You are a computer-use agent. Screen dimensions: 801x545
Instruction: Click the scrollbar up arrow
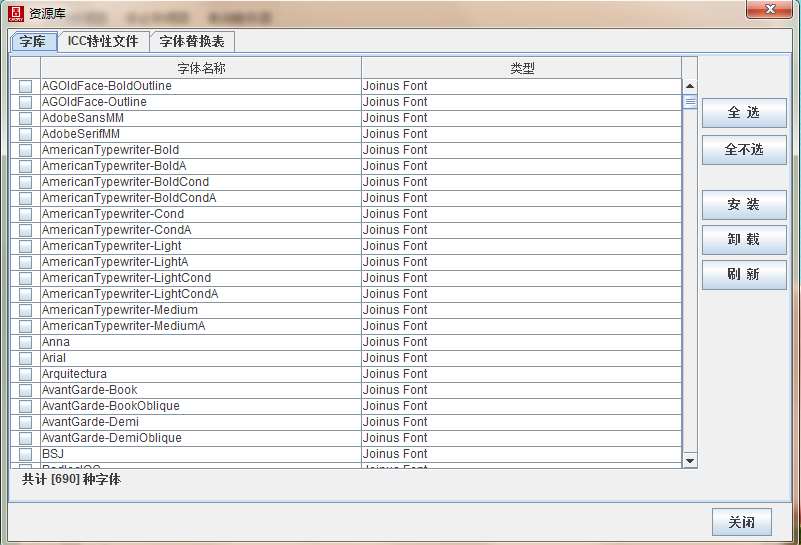tap(690, 86)
